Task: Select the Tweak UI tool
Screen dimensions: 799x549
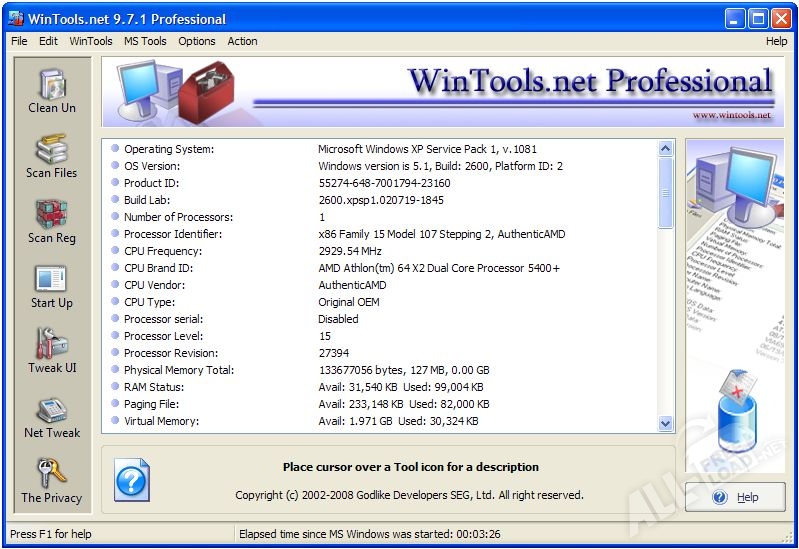Action: pyautogui.click(x=51, y=351)
